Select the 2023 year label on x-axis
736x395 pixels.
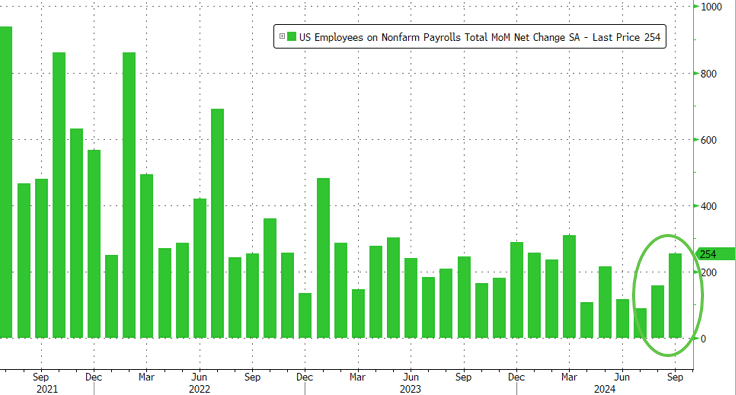pyautogui.click(x=410, y=389)
